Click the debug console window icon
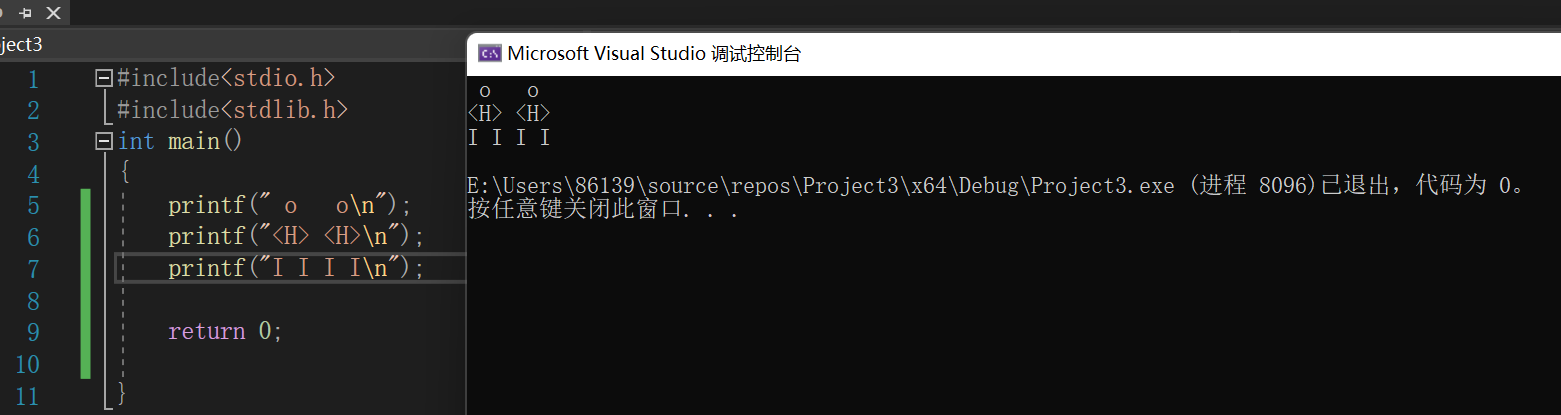 [489, 54]
